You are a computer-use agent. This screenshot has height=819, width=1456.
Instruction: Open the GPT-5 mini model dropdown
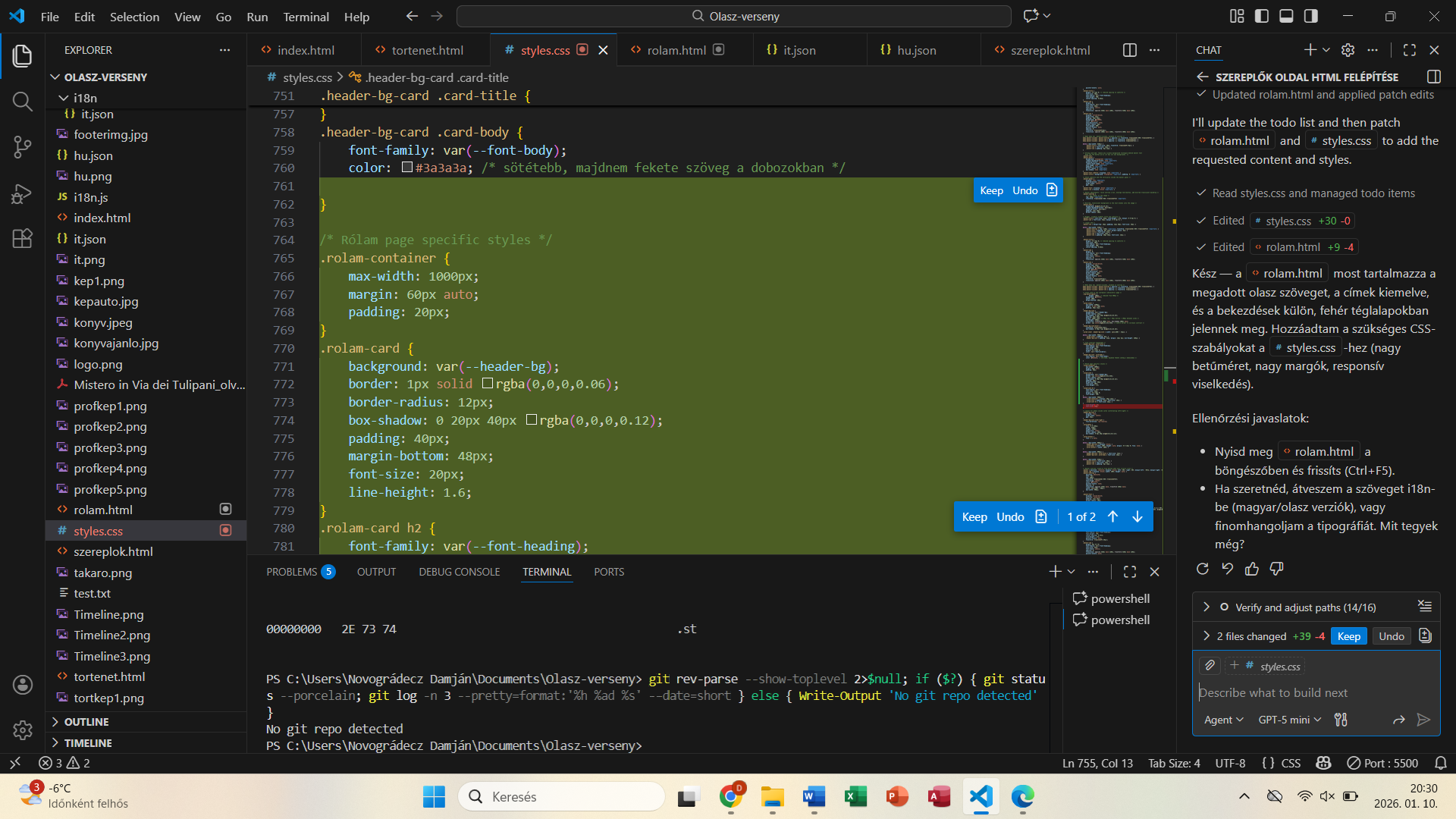click(1290, 720)
